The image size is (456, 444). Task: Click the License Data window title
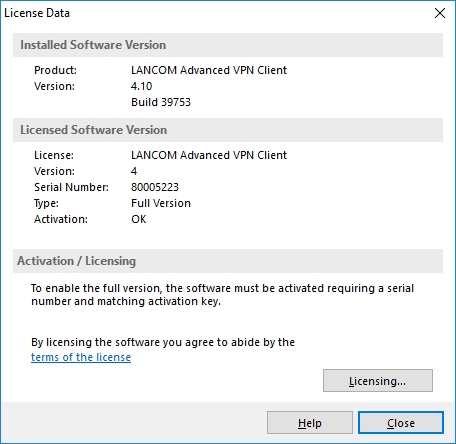click(37, 13)
